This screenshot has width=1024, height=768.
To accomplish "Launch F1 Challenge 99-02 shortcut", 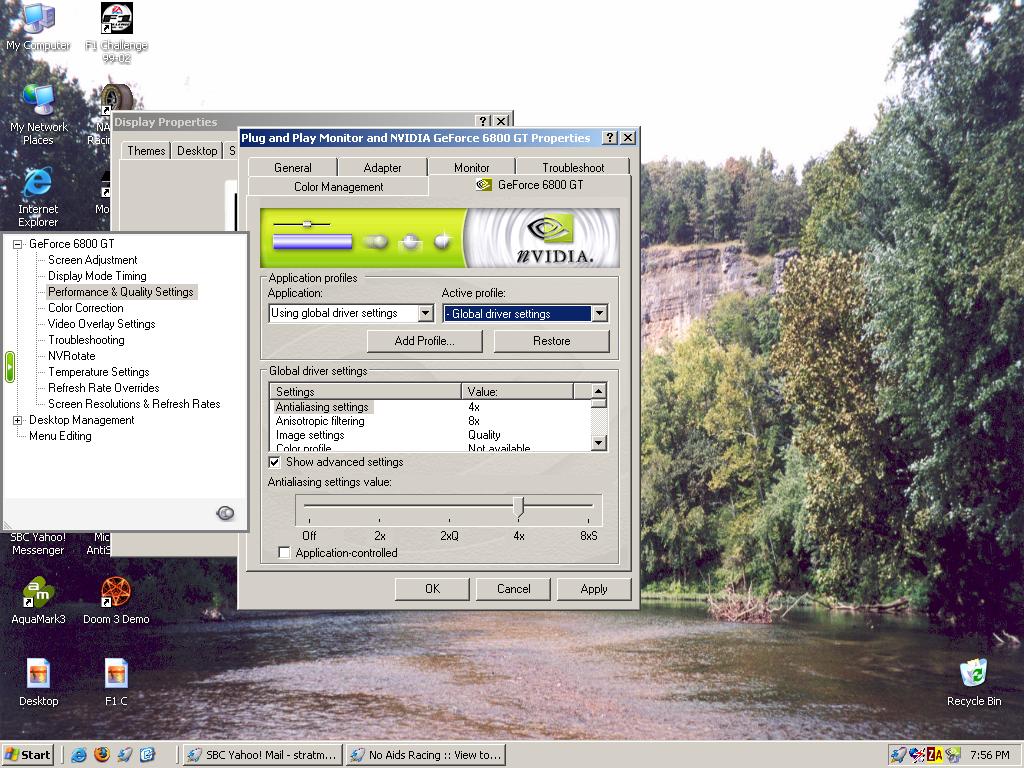I will pos(116,20).
